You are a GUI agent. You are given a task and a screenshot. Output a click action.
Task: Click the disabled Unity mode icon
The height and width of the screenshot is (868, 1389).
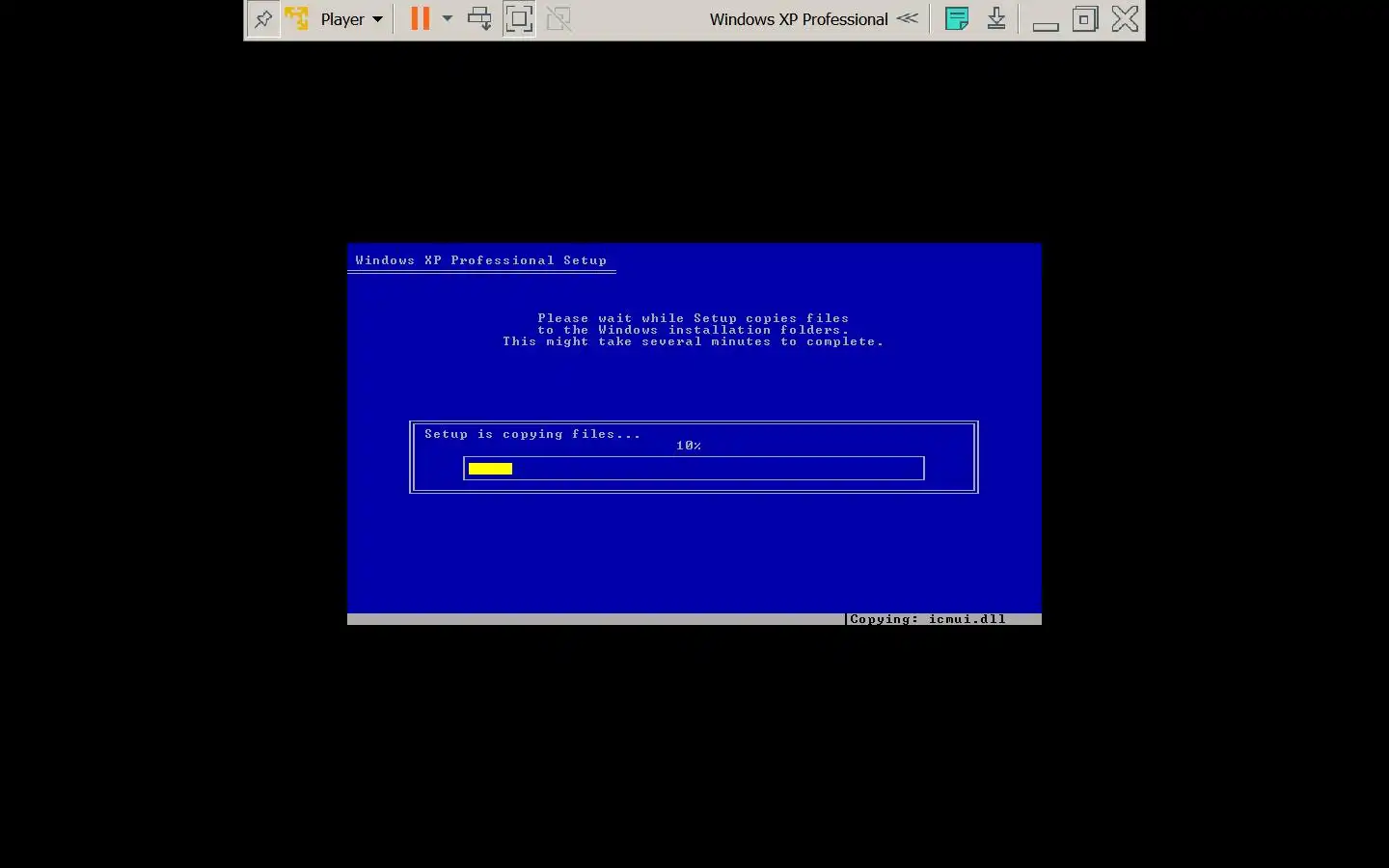558,19
